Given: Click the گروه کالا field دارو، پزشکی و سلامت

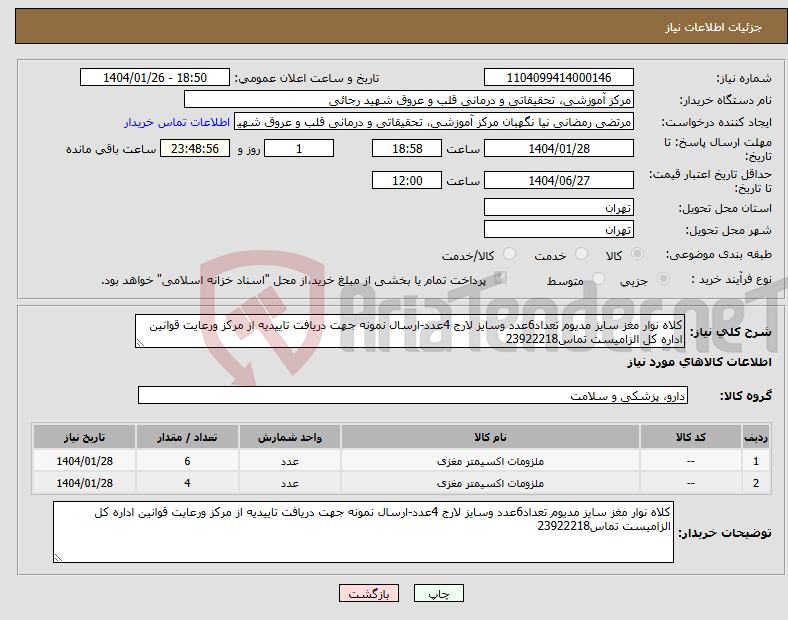Looking at the screenshot, I should point(413,395).
